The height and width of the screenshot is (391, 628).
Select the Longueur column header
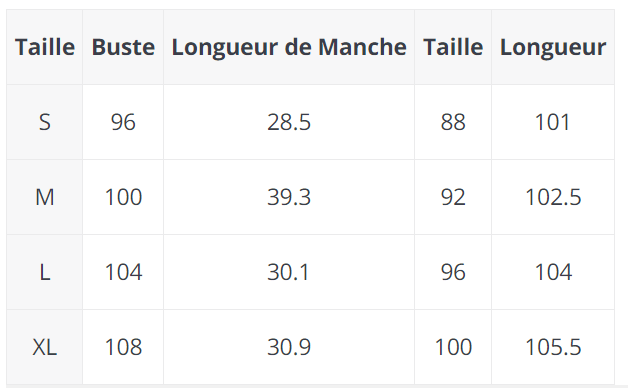tap(553, 47)
